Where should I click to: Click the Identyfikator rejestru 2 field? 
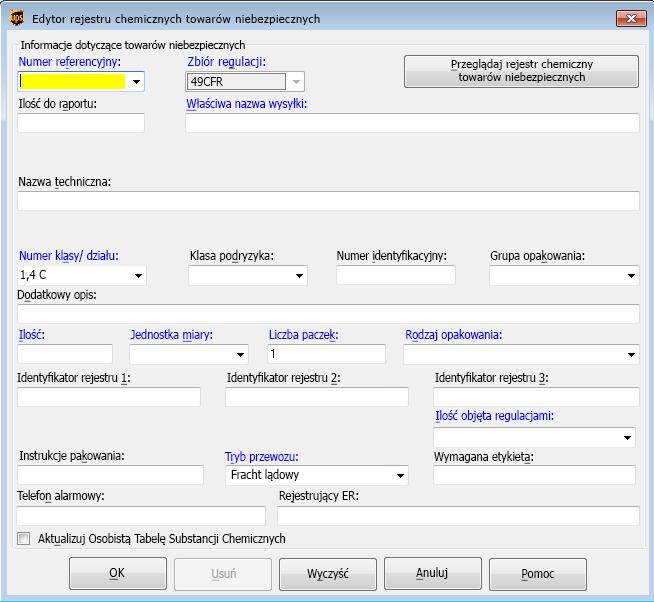pyautogui.click(x=317, y=397)
